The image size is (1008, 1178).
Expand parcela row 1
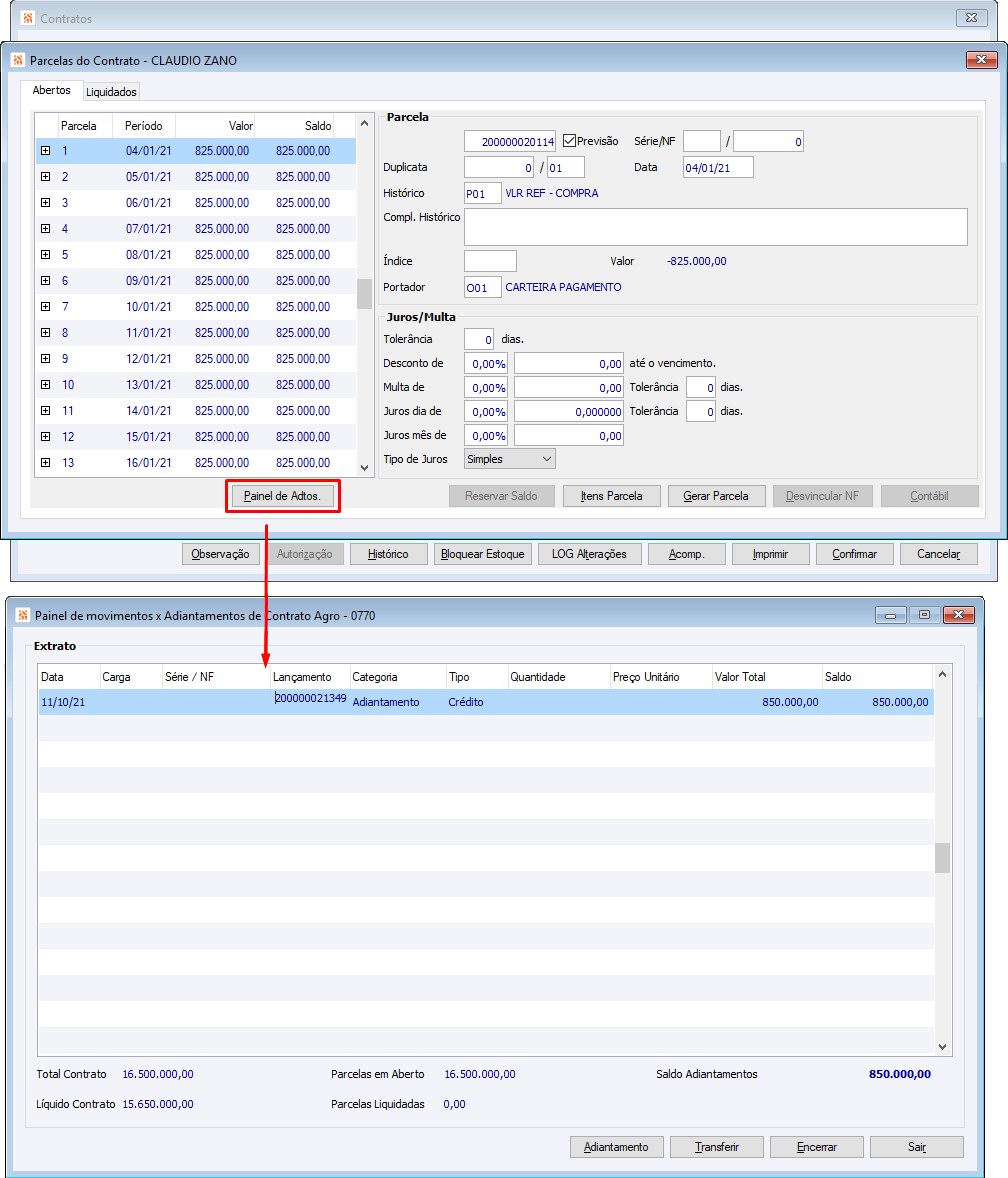(x=45, y=150)
